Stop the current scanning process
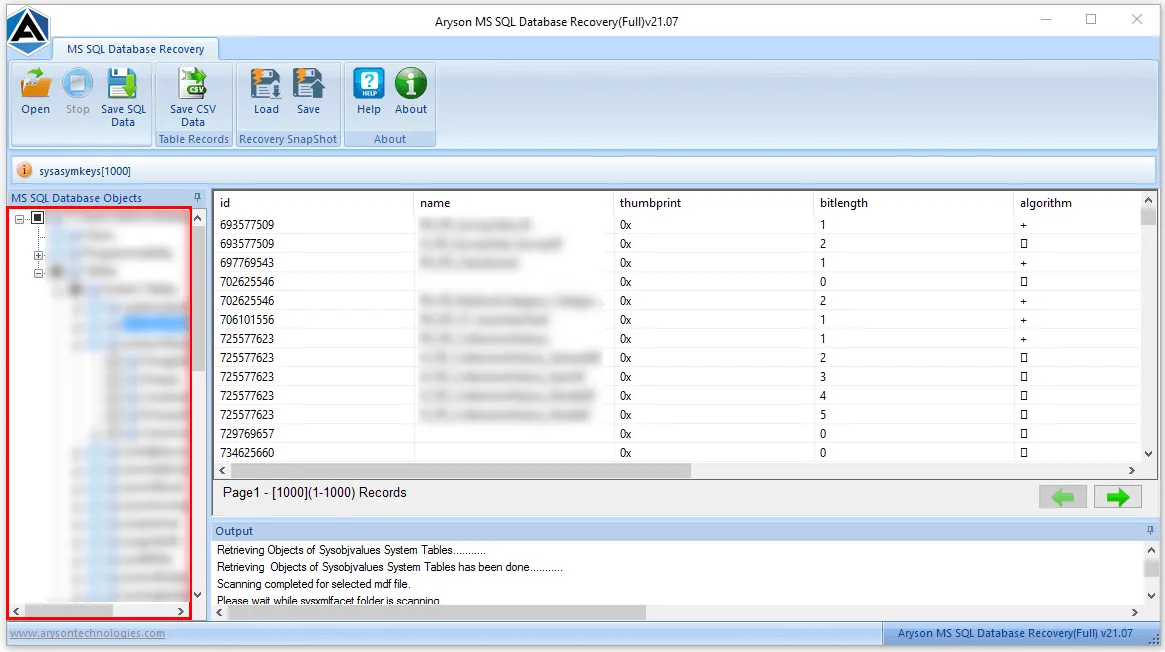Viewport: 1165px width, 652px height. (x=77, y=91)
